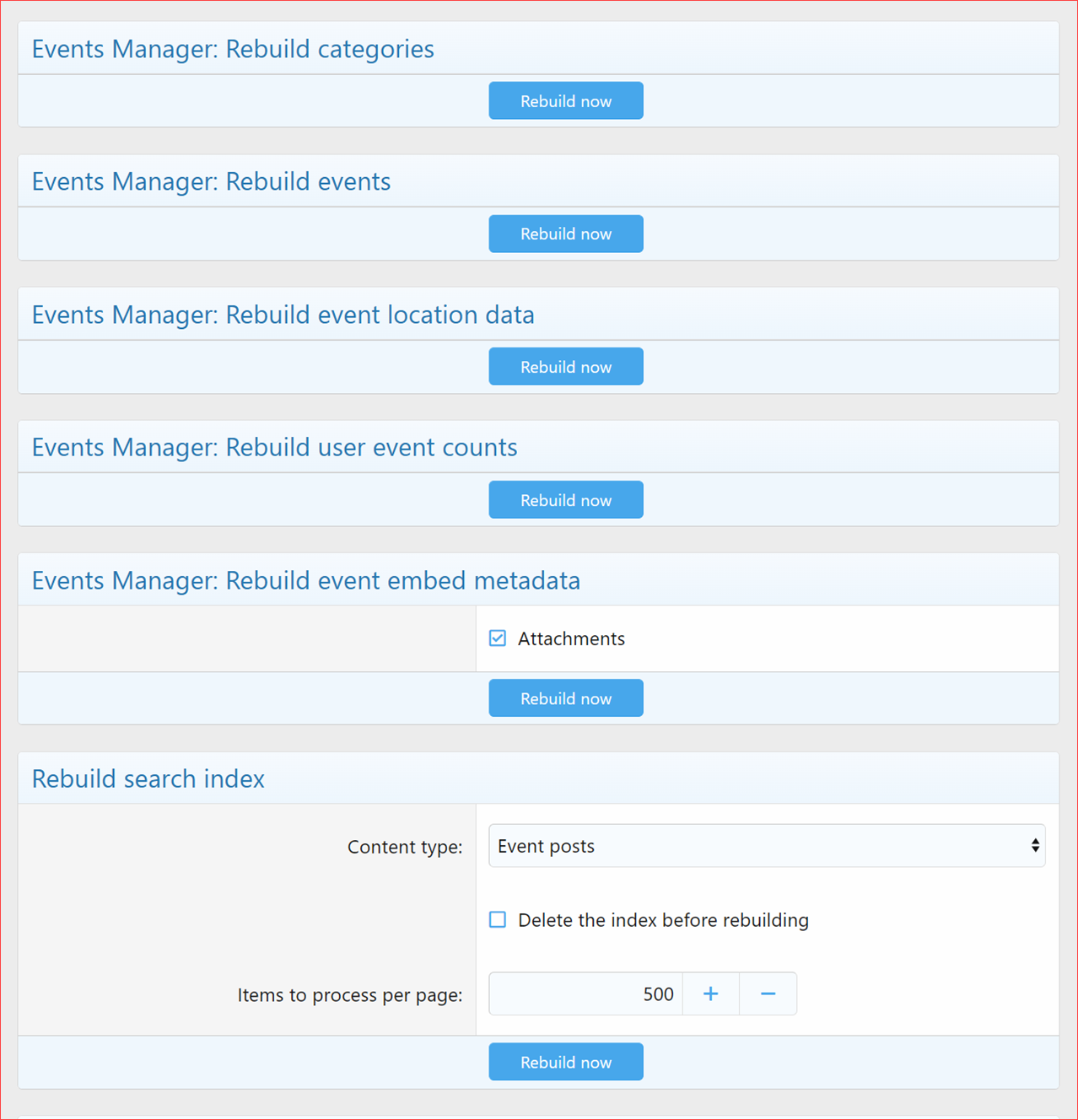Click the Events Manager: Rebuild categories heading
This screenshot has height=1120, width=1078.
click(233, 49)
